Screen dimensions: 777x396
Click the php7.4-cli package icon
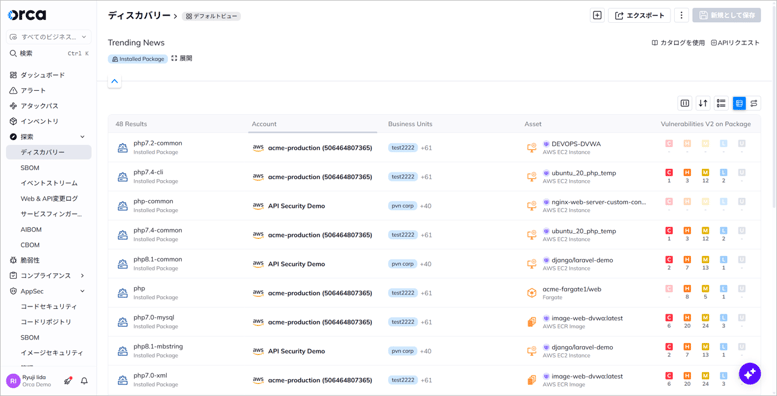coord(122,177)
